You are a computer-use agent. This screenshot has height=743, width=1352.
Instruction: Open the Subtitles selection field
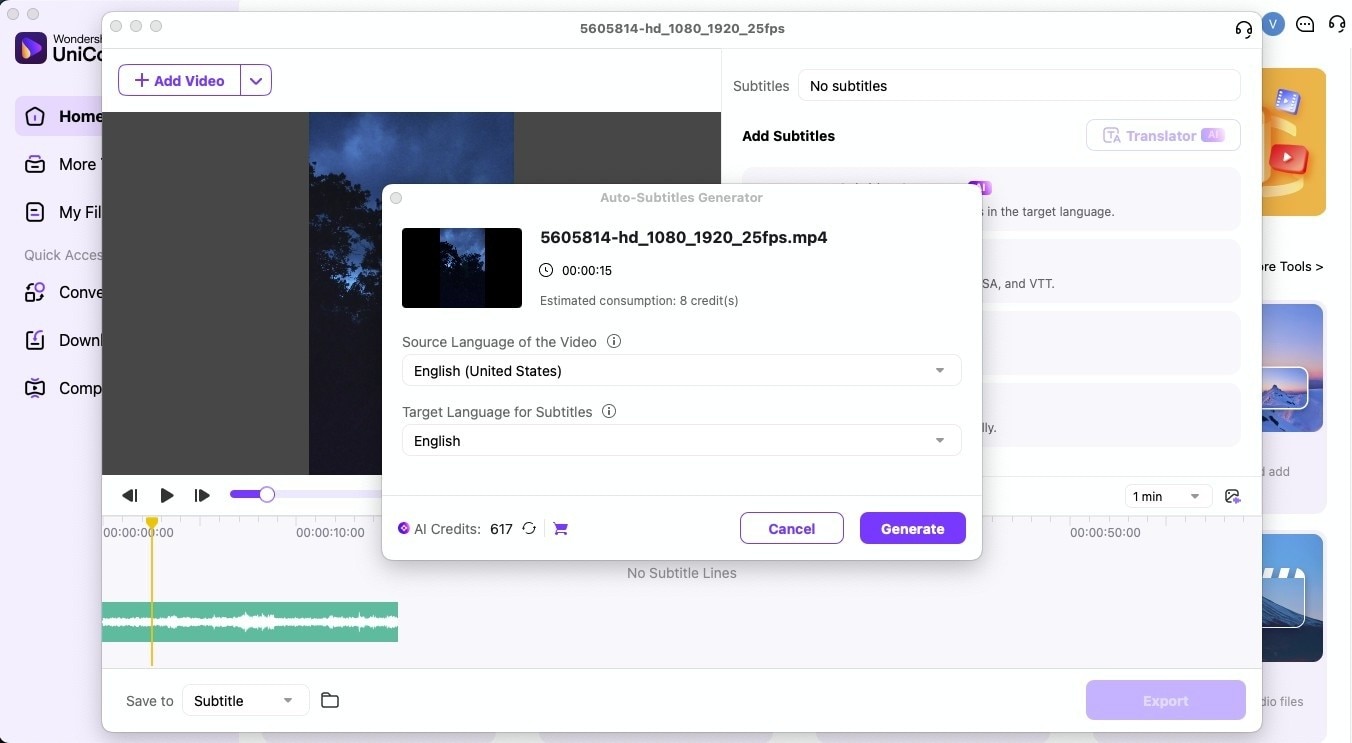pos(1019,85)
